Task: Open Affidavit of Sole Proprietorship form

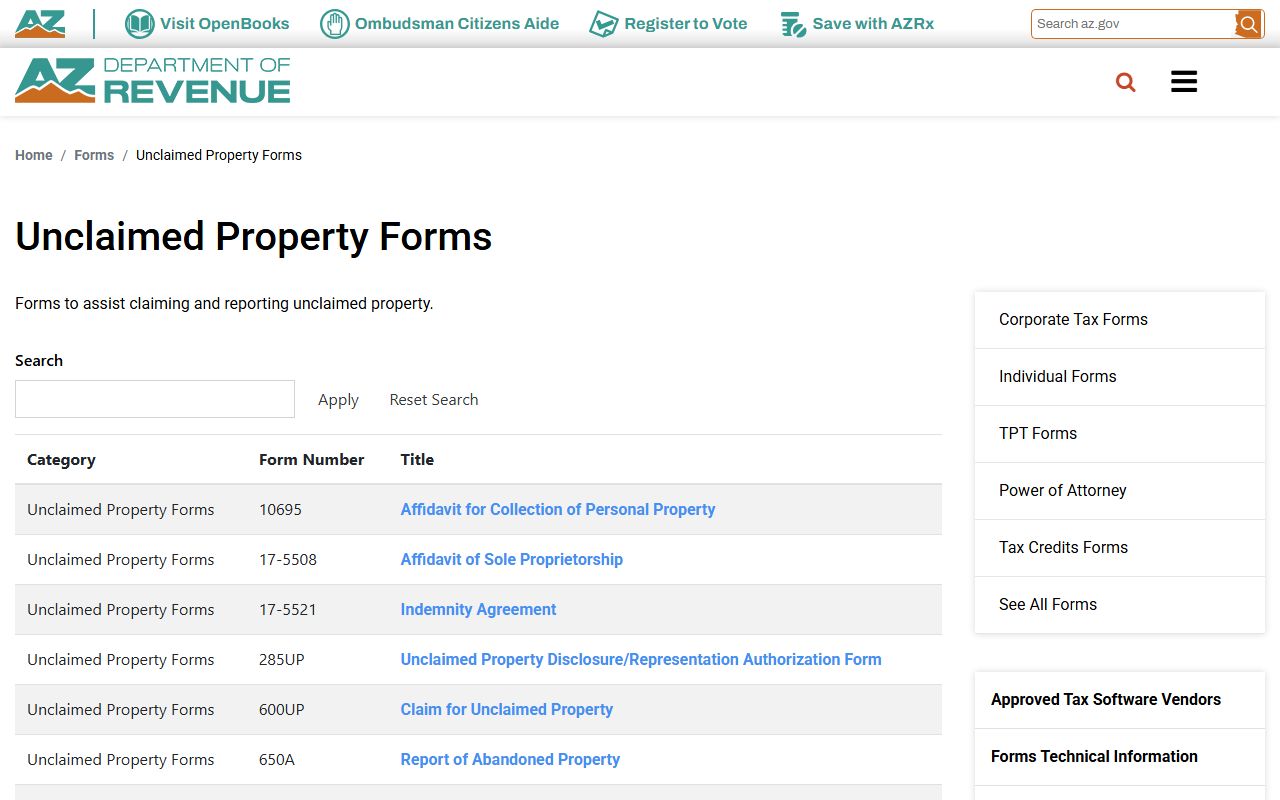Action: pos(512,559)
